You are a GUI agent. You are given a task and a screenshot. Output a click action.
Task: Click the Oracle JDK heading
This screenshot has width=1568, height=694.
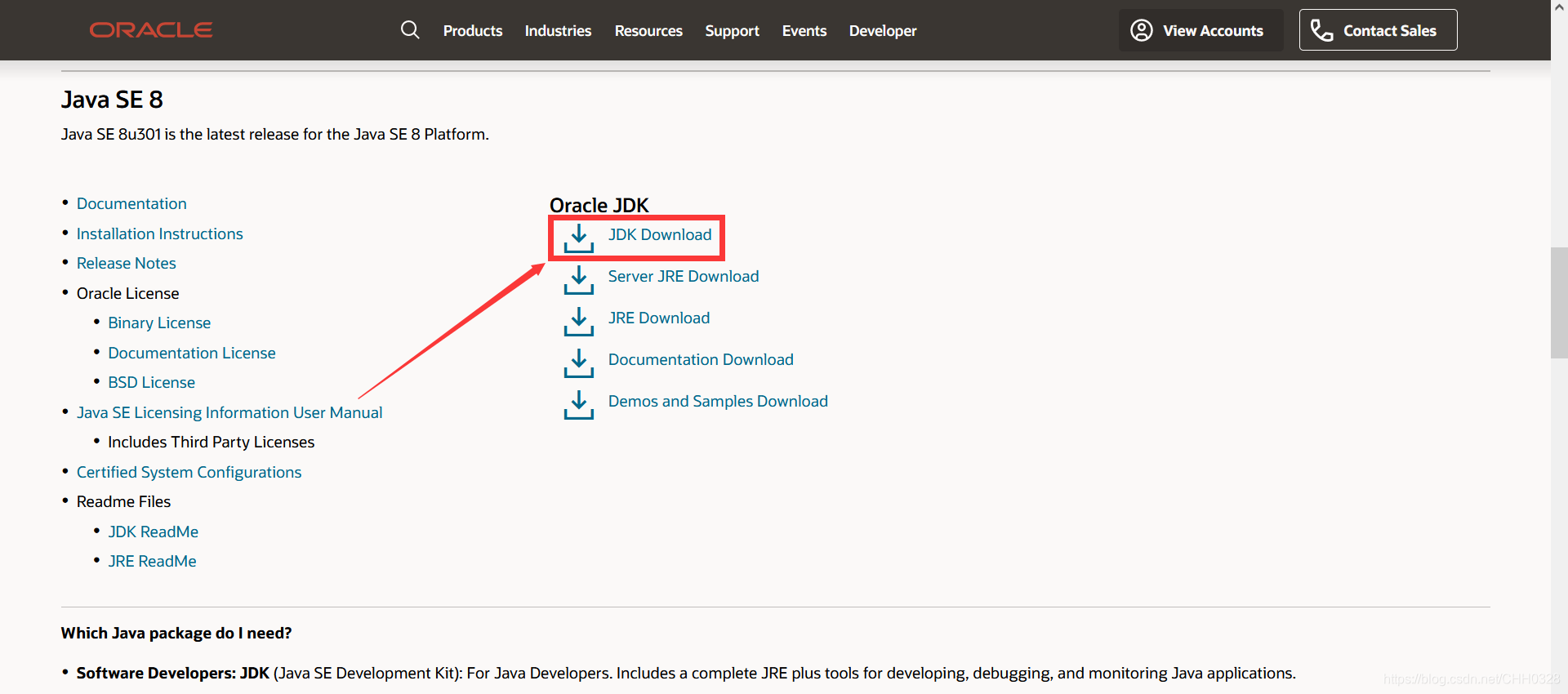click(x=599, y=205)
